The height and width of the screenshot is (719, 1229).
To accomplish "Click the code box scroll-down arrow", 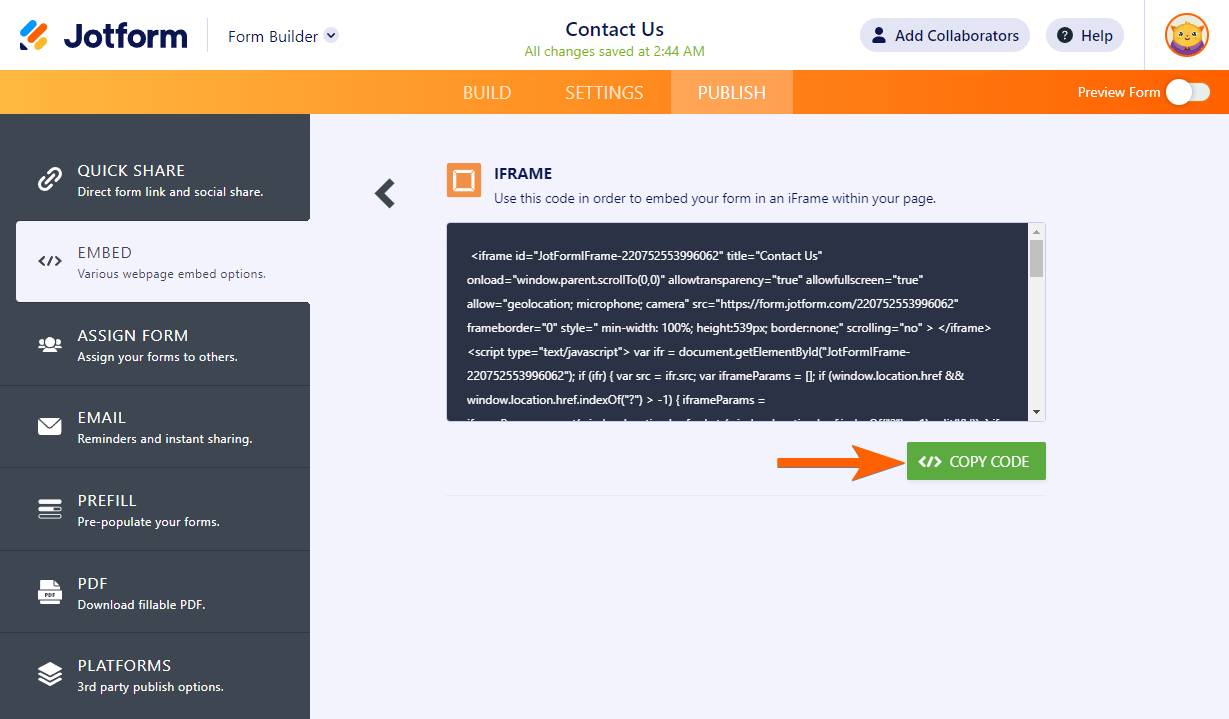I will [x=1037, y=412].
